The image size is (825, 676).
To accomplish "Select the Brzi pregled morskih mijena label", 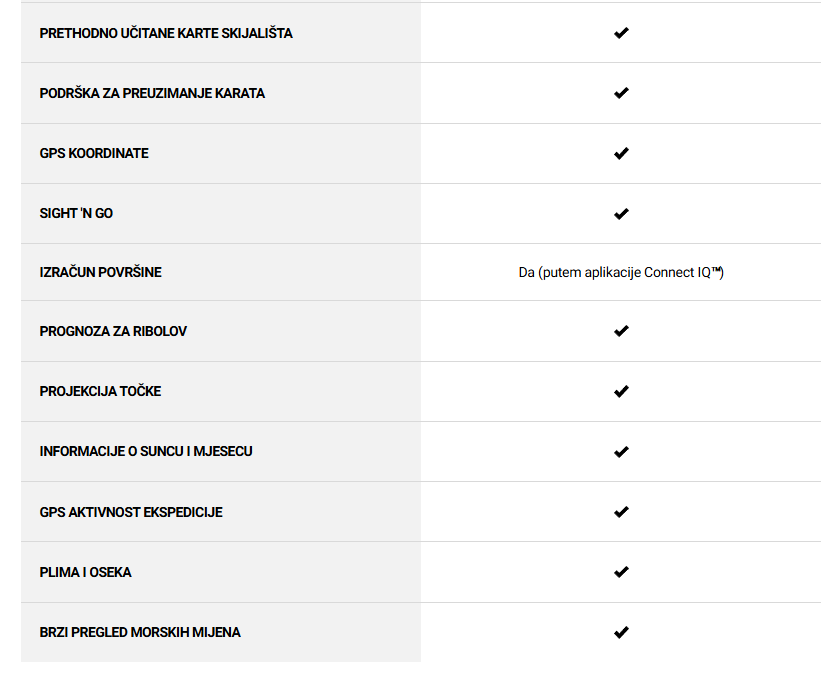I will [x=140, y=632].
